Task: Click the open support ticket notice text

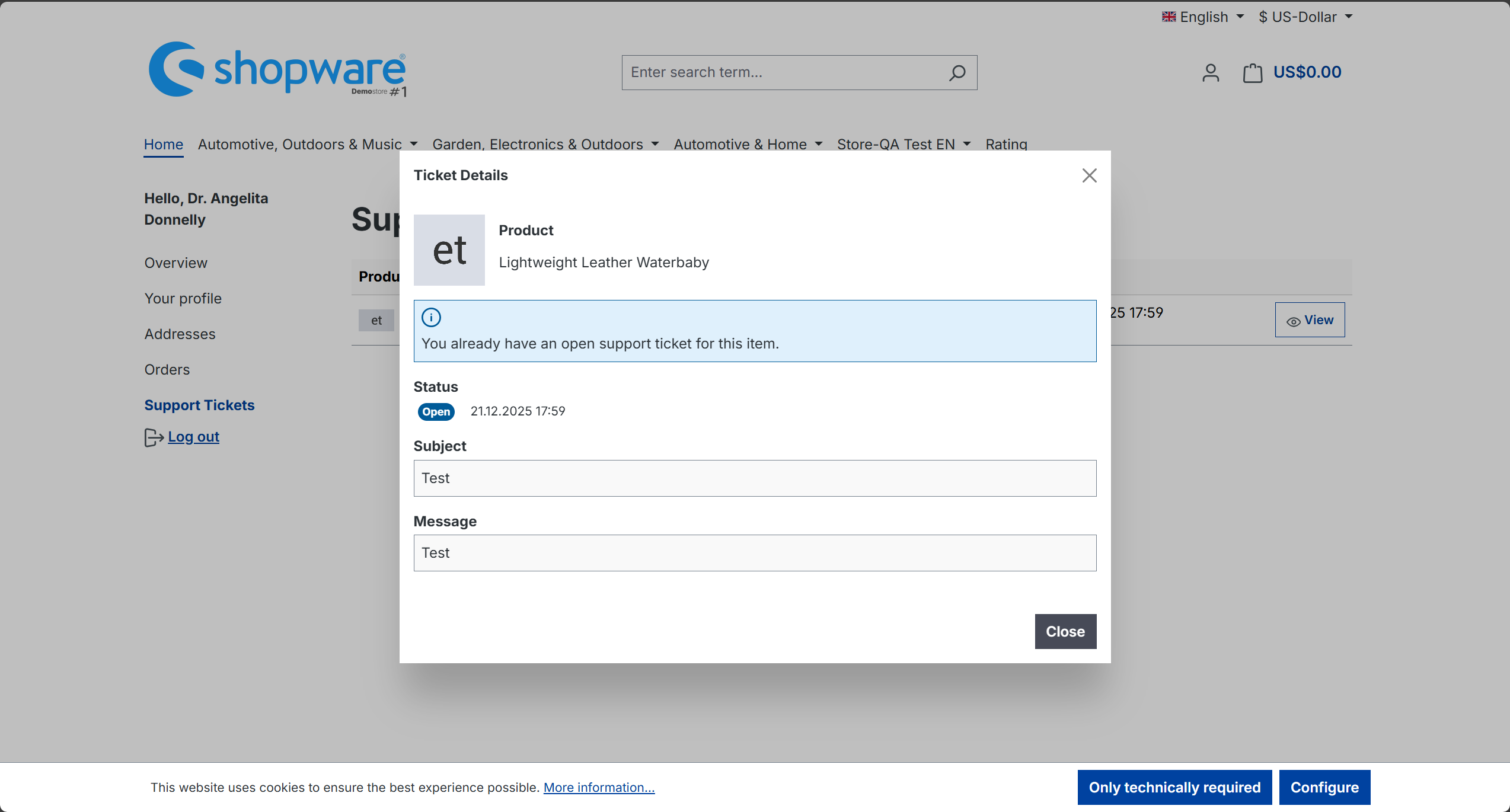Action: point(600,344)
